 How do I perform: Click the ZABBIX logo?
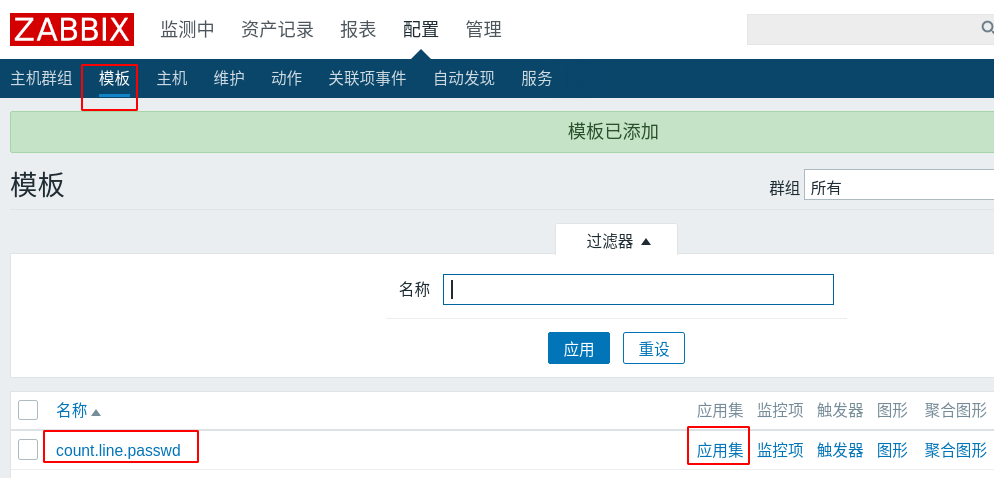(x=72, y=29)
